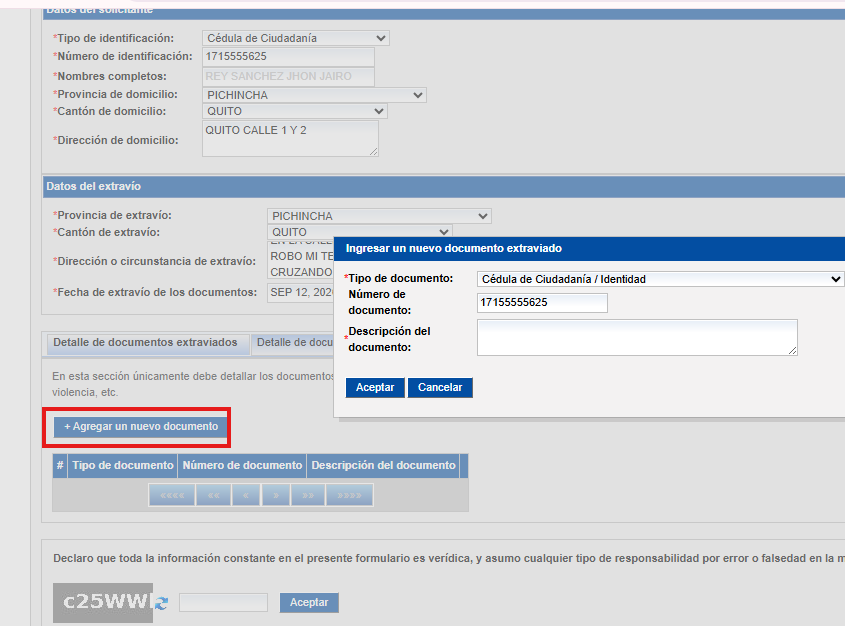845x626 pixels.
Task: Click the violencia, etc. text line
Action: [85, 393]
